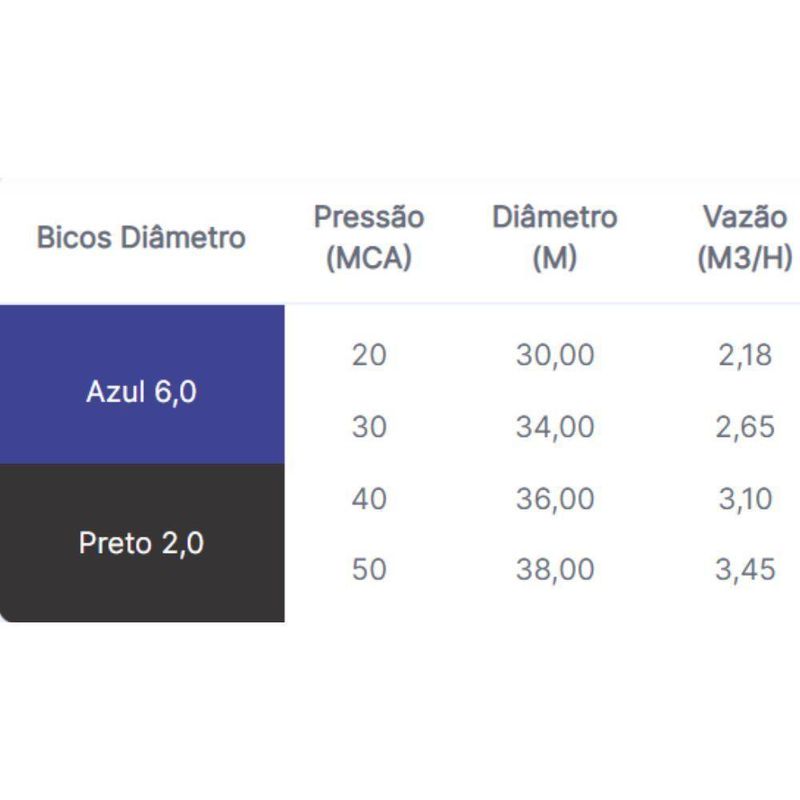This screenshot has width=800, height=800.
Task: Select flow rate value 3,10
Action: pos(745,498)
